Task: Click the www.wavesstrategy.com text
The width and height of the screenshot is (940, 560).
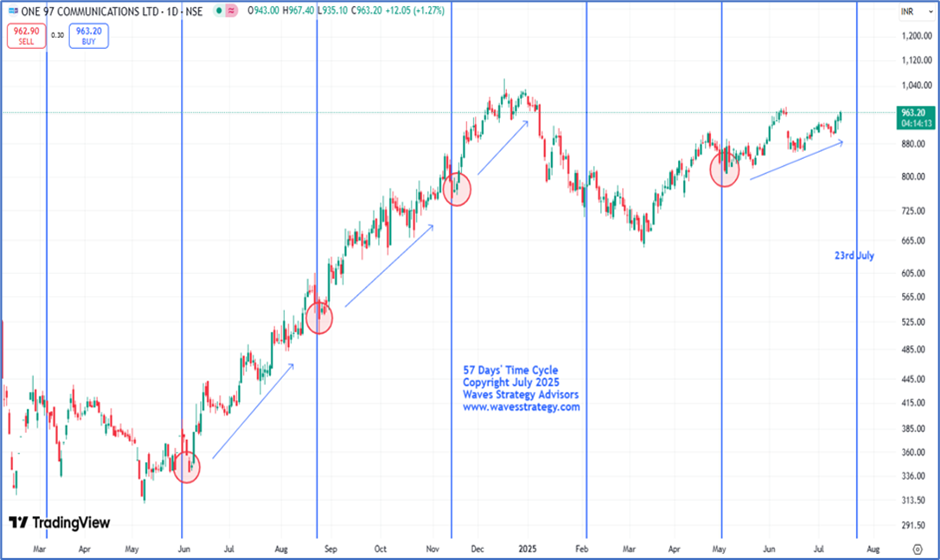Action: pos(521,407)
